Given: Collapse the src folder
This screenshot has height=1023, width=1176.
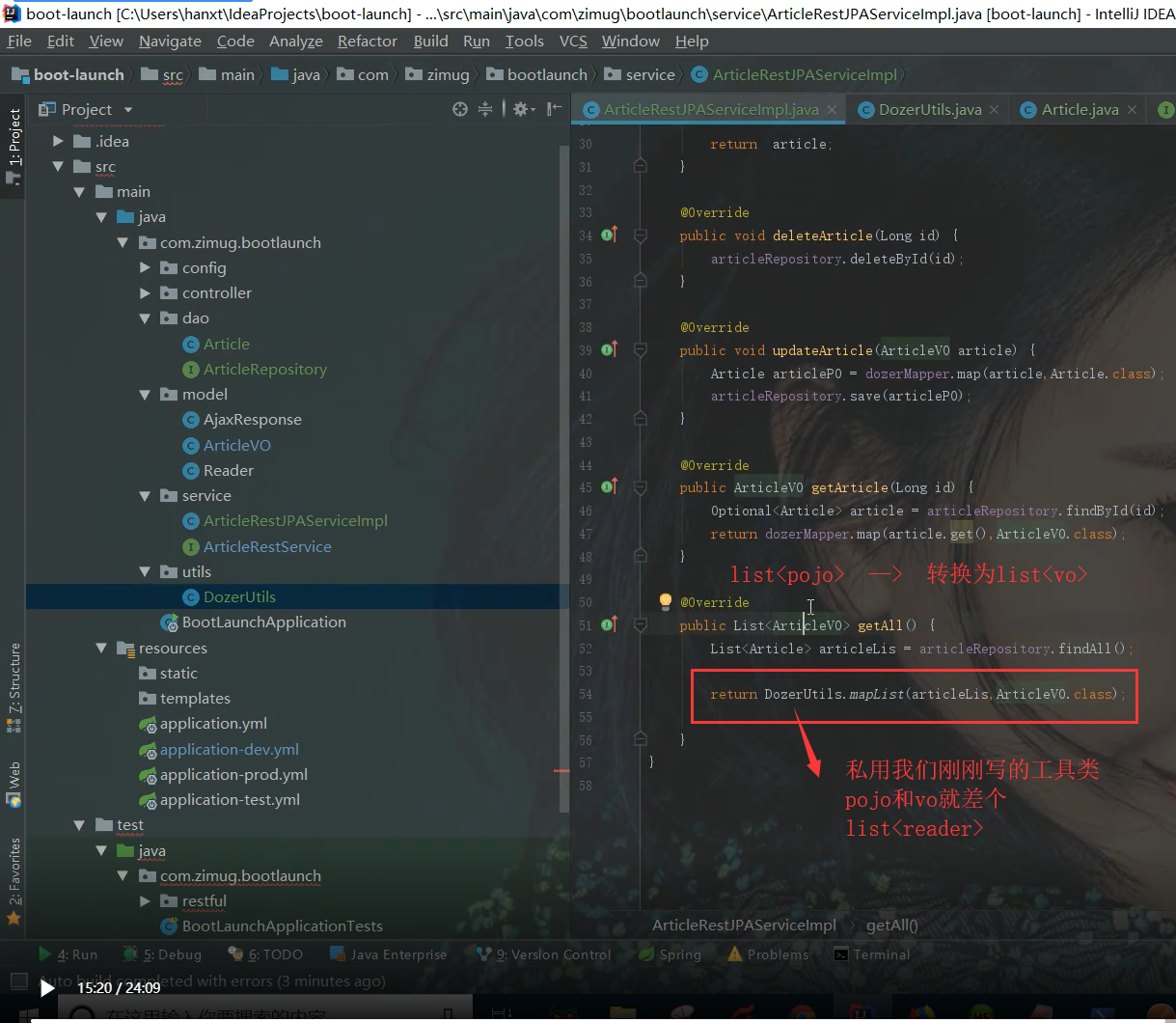Looking at the screenshot, I should 59,167.
